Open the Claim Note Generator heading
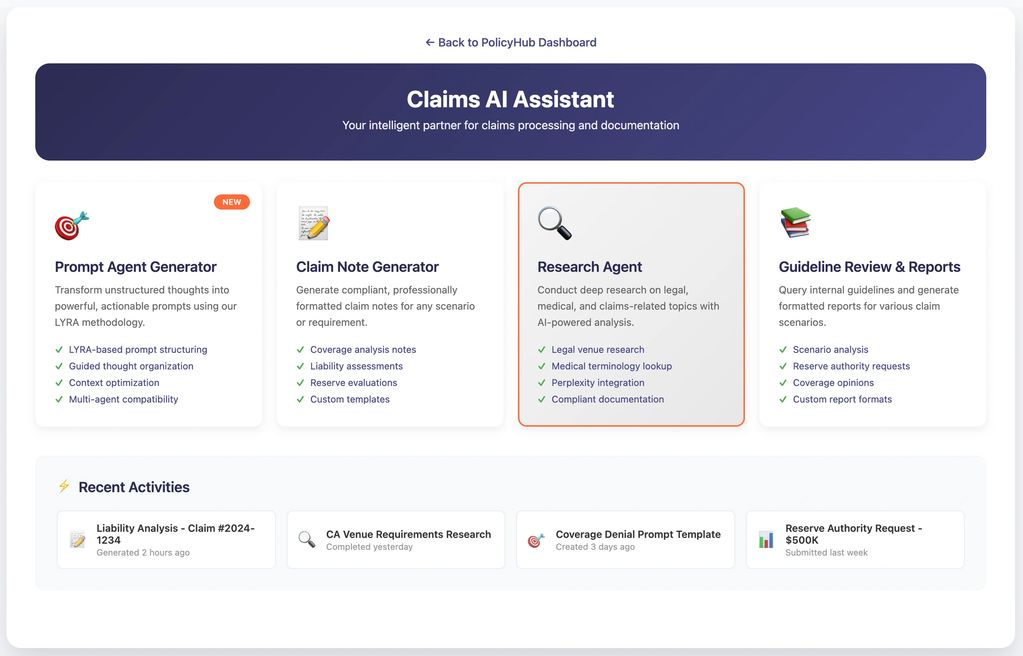 [367, 267]
